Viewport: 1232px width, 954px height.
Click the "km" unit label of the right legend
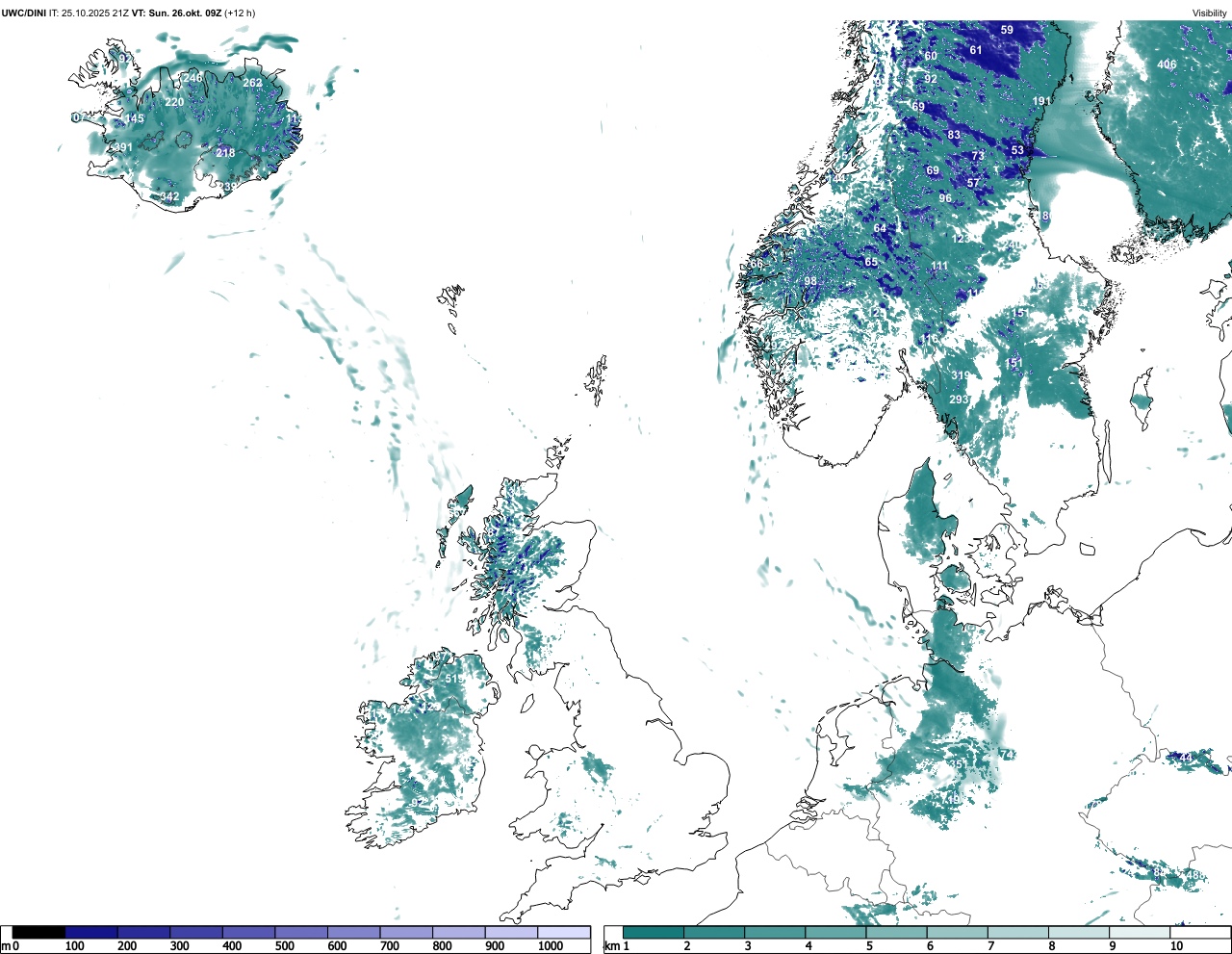click(610, 946)
